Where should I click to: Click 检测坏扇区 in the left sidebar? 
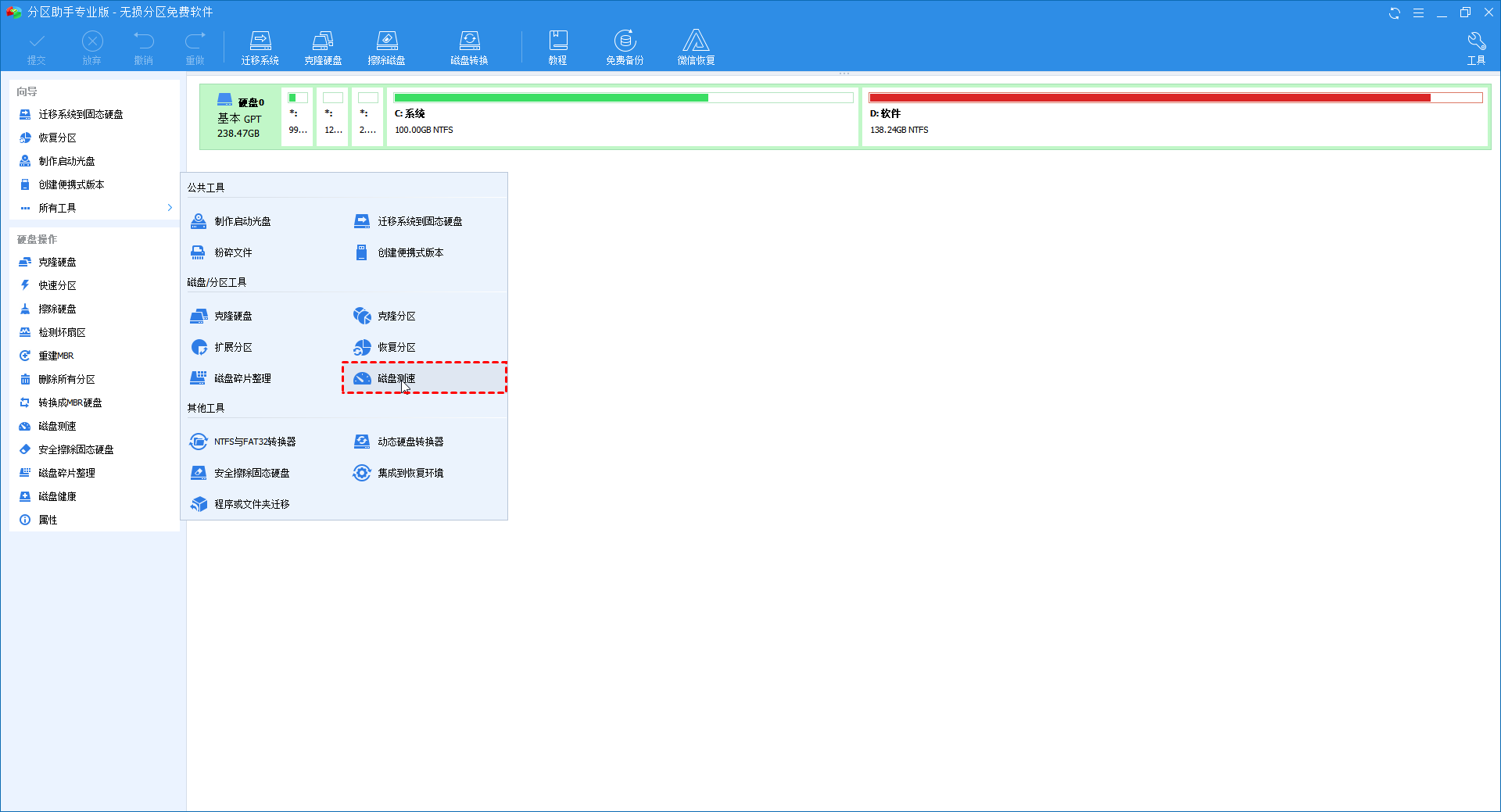coord(62,332)
